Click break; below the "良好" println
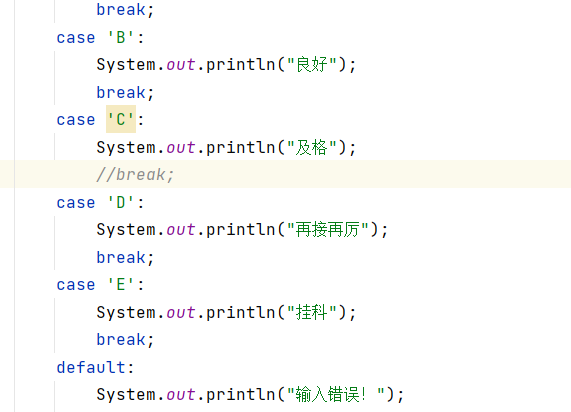This screenshot has height=412, width=571. tap(125, 92)
